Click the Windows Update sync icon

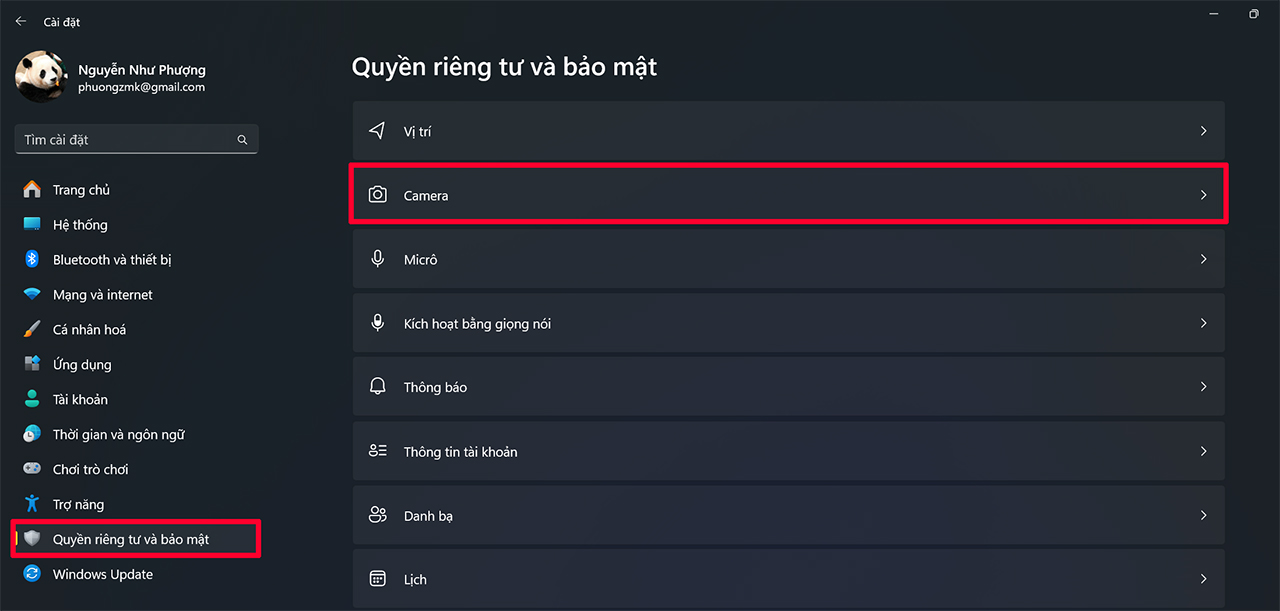coord(32,574)
